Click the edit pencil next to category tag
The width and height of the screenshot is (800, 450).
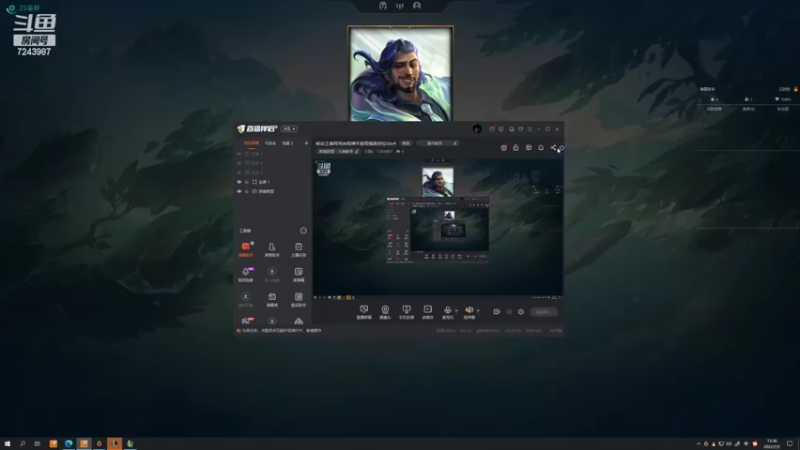(357, 152)
